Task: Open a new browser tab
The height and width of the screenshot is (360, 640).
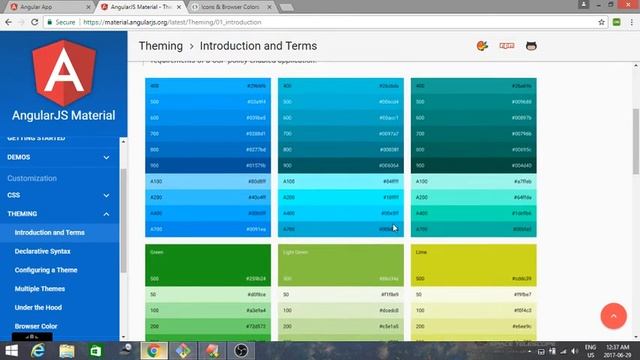Action: click(x=287, y=7)
